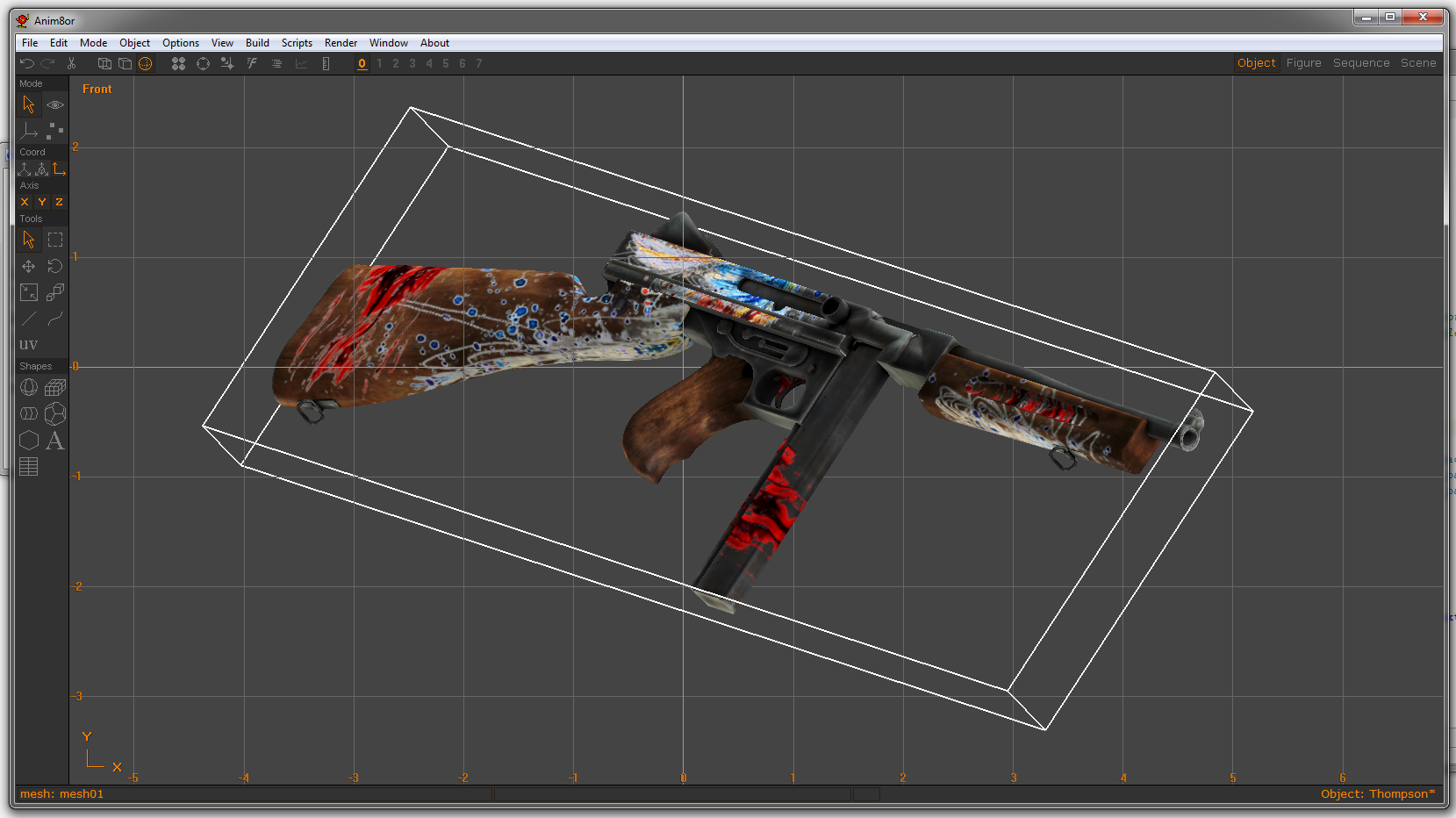Click the ruler toolbar icon
Viewport: 1456px width, 818px height.
coord(326,63)
